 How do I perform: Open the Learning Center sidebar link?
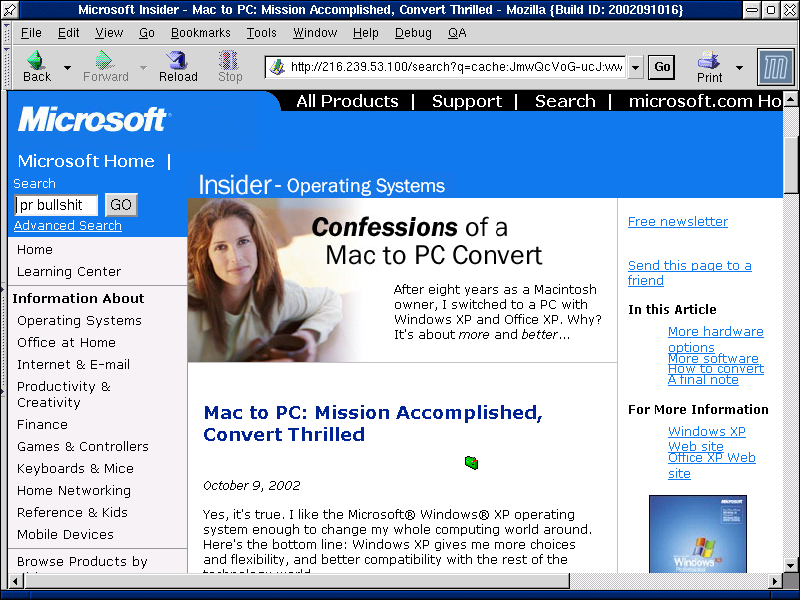click(x=69, y=271)
